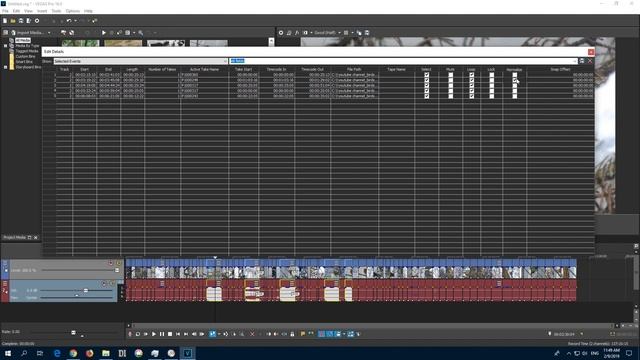
Task: Click the Record button in transport bar
Action: (x=130, y=334)
